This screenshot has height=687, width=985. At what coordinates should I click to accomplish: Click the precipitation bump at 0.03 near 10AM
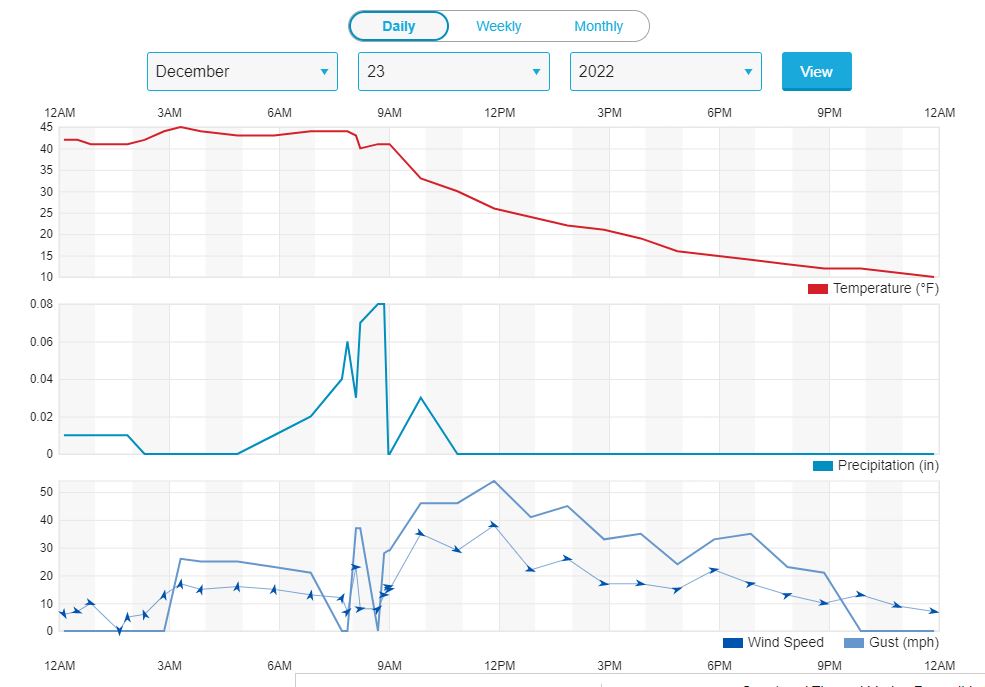click(x=421, y=398)
